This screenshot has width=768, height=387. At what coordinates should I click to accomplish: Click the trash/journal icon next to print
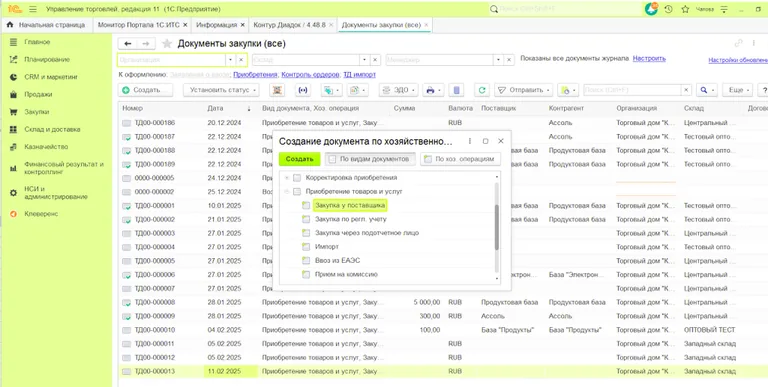pos(456,90)
